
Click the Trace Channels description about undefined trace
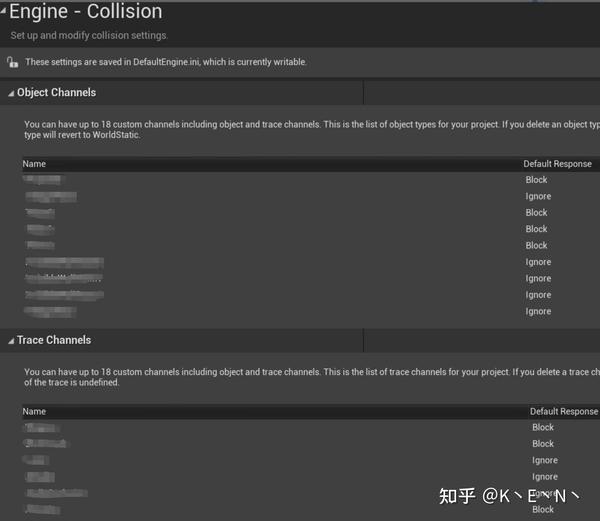(x=311, y=377)
